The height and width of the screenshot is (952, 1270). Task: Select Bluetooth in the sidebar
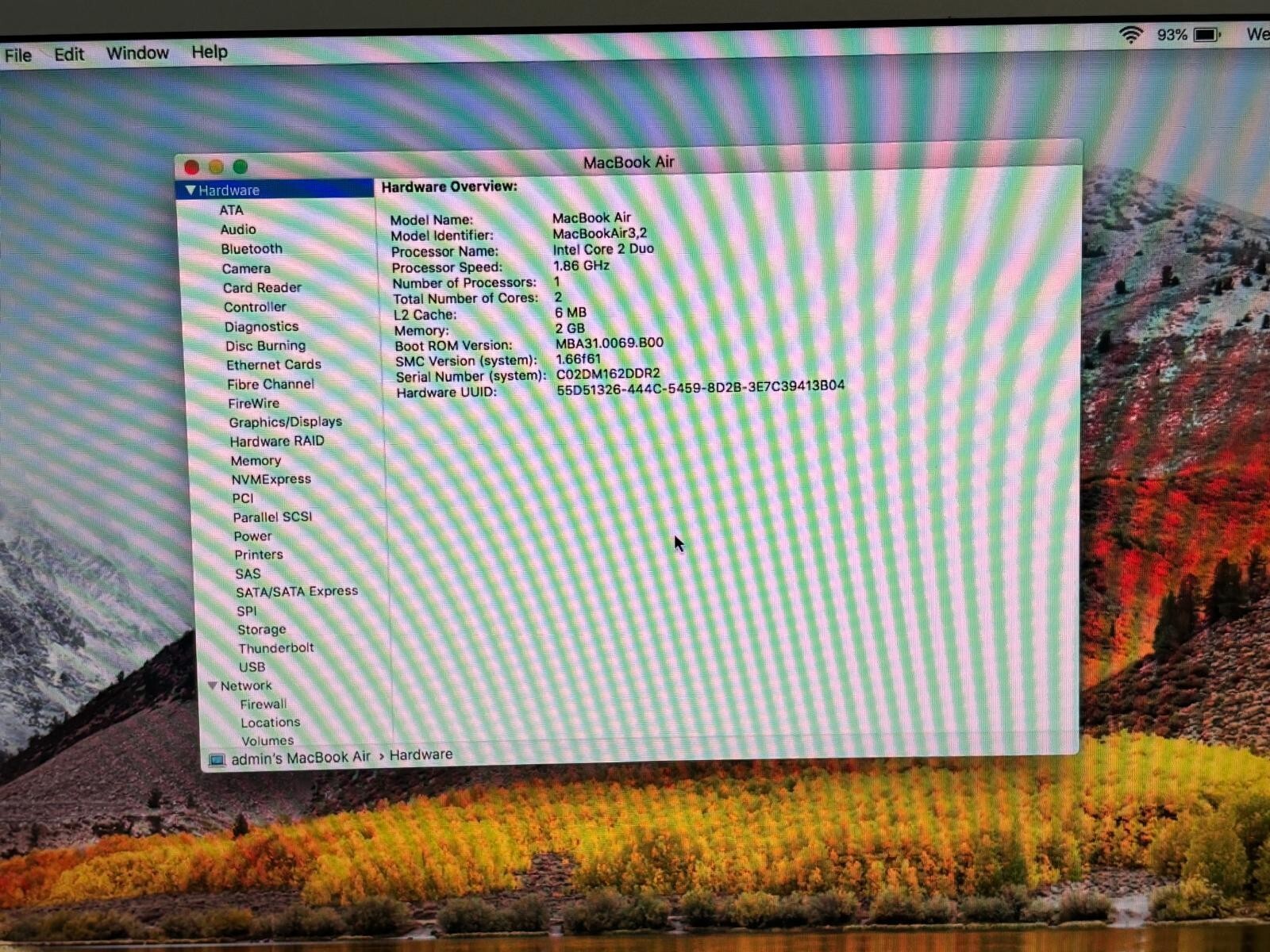click(x=252, y=249)
